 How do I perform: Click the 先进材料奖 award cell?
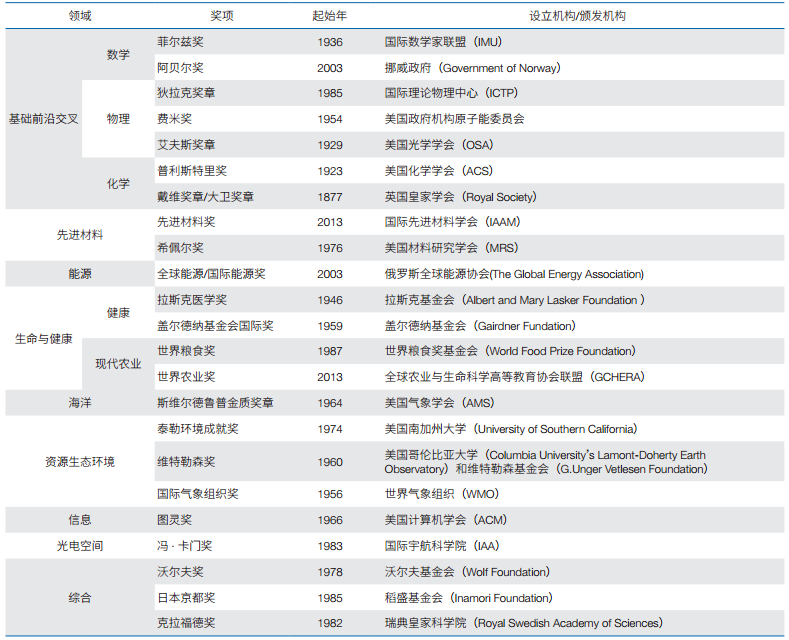[x=186, y=222]
